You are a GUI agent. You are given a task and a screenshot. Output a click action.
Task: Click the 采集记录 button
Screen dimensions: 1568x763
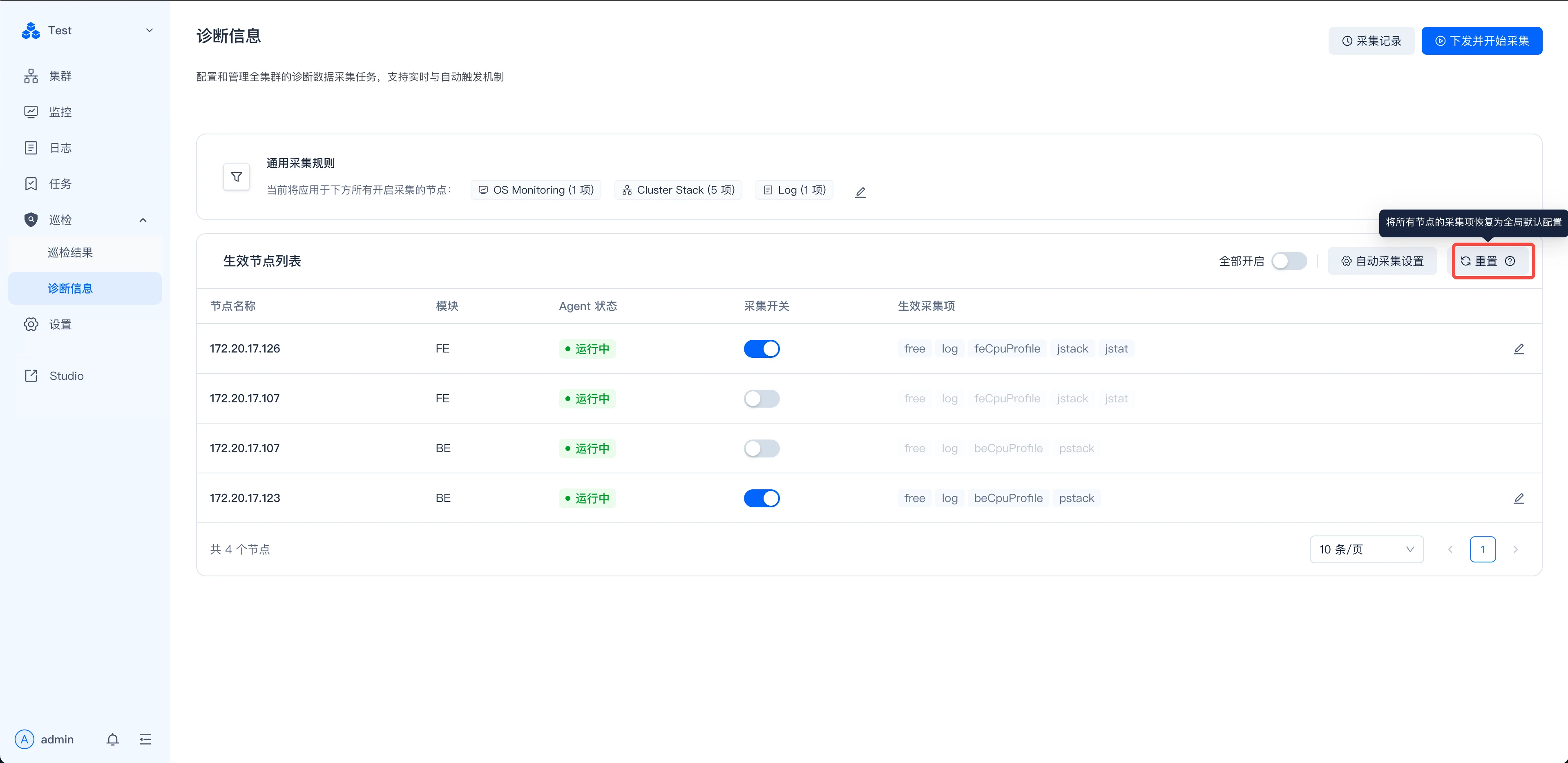pos(1371,41)
